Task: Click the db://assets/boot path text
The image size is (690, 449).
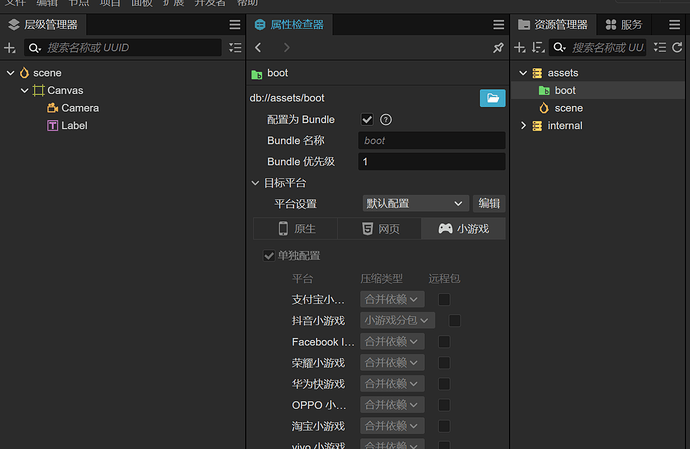Action: pyautogui.click(x=287, y=98)
